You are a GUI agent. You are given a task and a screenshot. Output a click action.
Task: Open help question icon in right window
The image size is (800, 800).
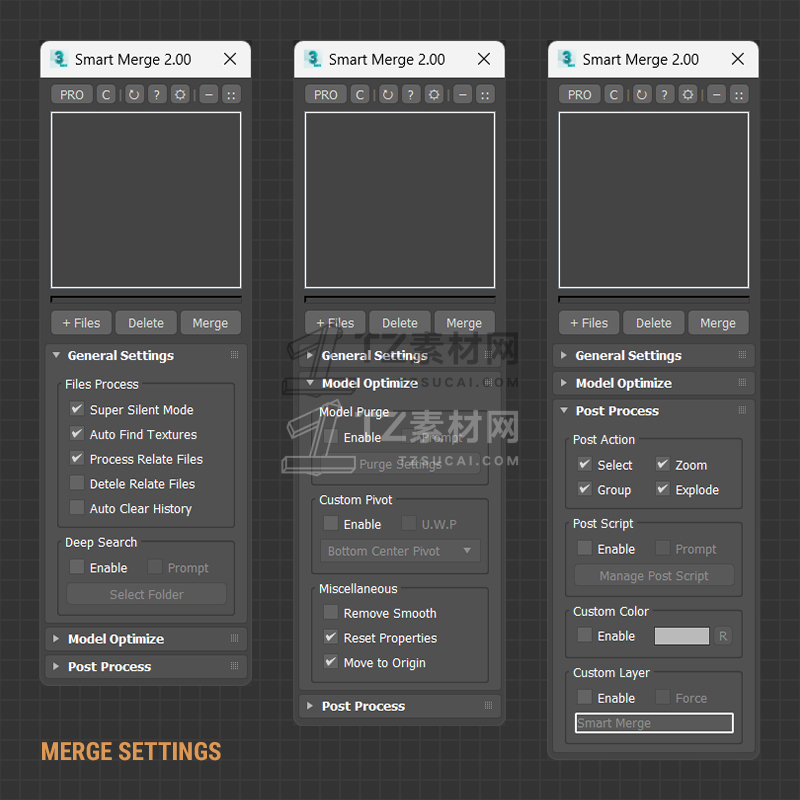coord(665,95)
